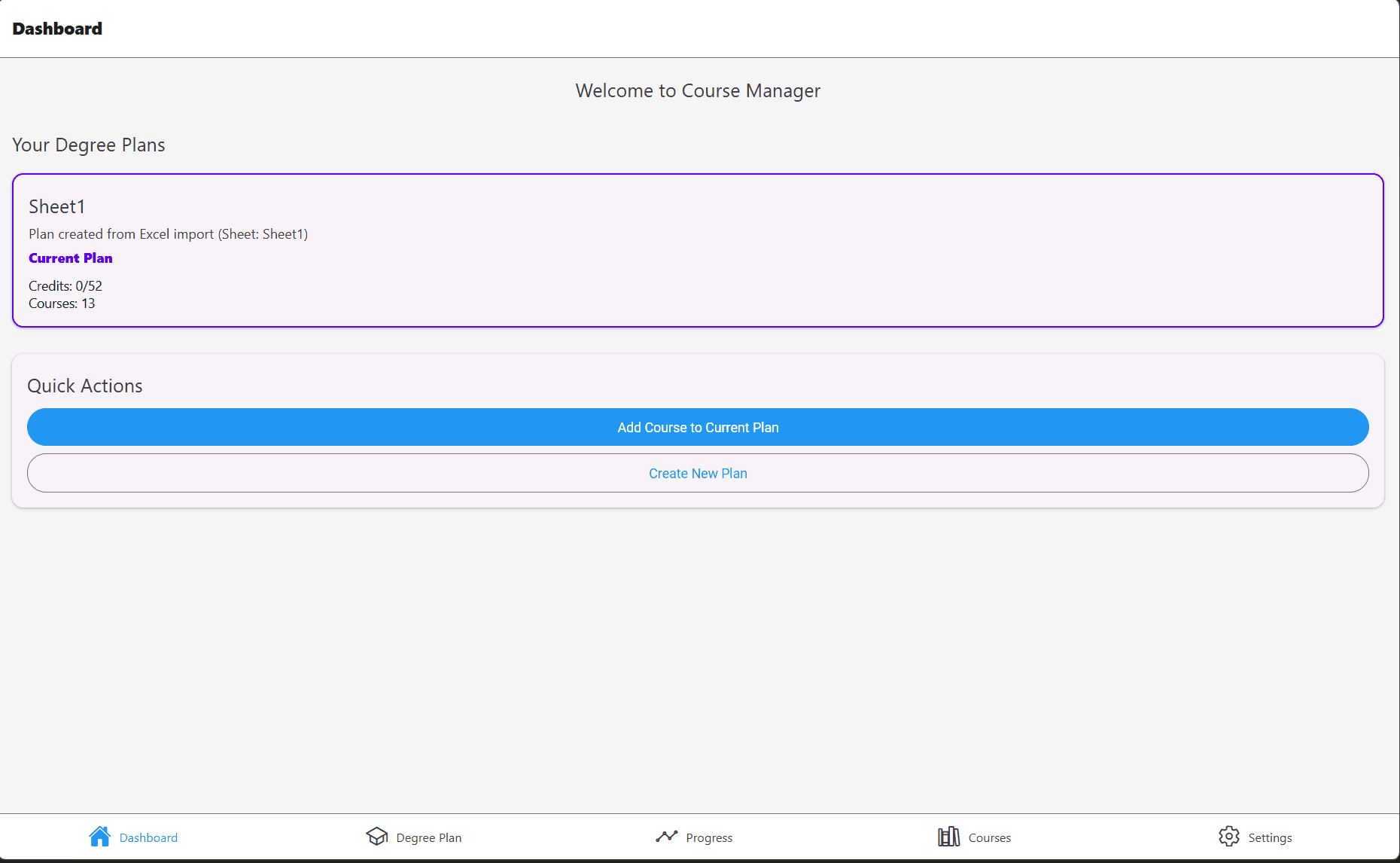
Task: Click the Progress line chart icon
Action: click(666, 837)
